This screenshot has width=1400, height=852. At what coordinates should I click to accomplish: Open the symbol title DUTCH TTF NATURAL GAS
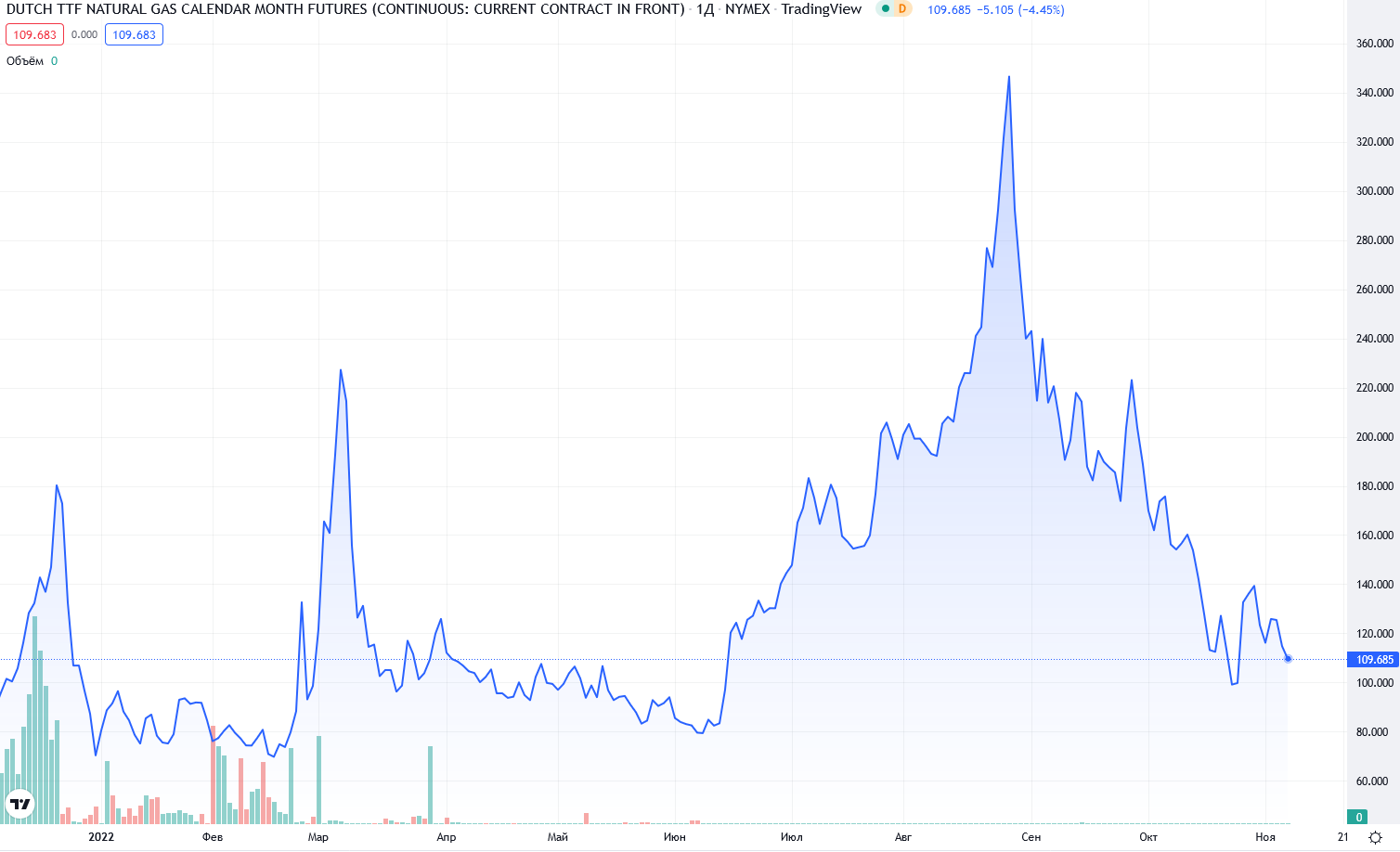point(344,9)
